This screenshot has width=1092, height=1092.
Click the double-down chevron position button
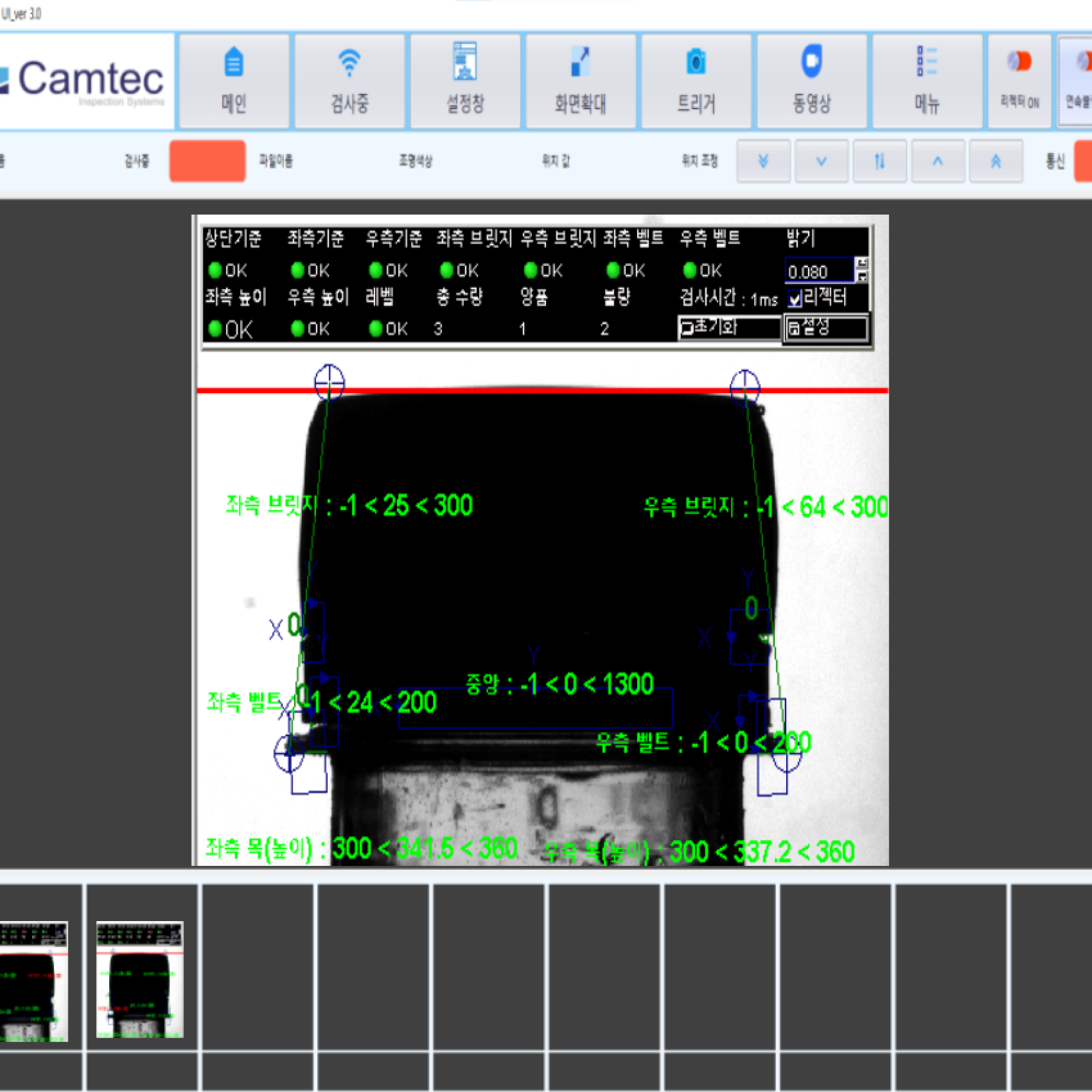click(763, 162)
